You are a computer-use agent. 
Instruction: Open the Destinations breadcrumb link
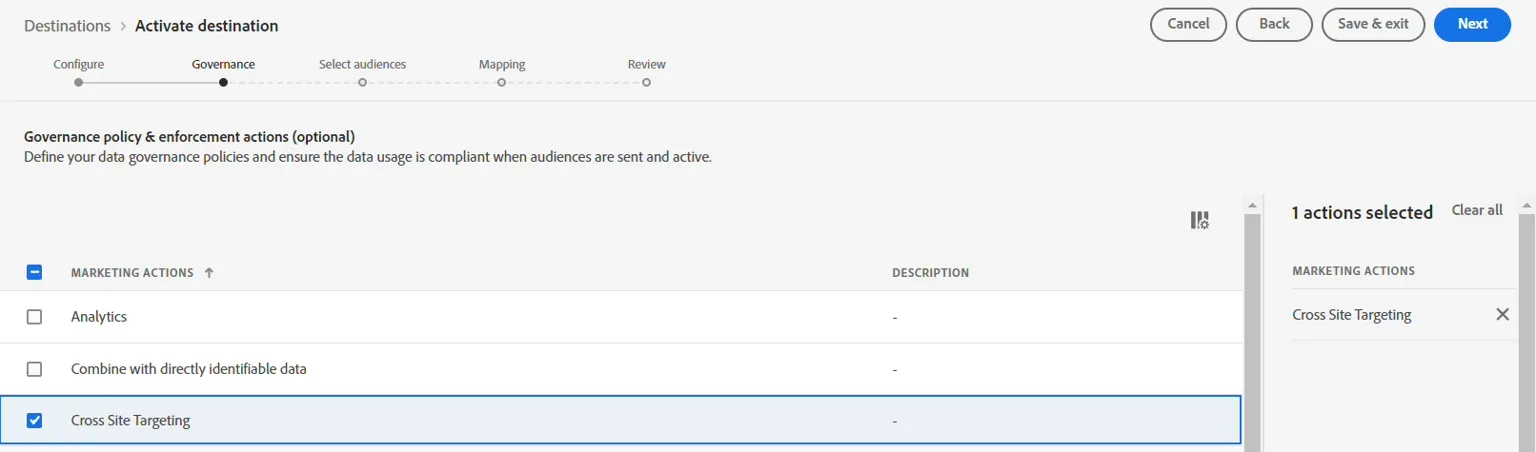tap(67, 25)
